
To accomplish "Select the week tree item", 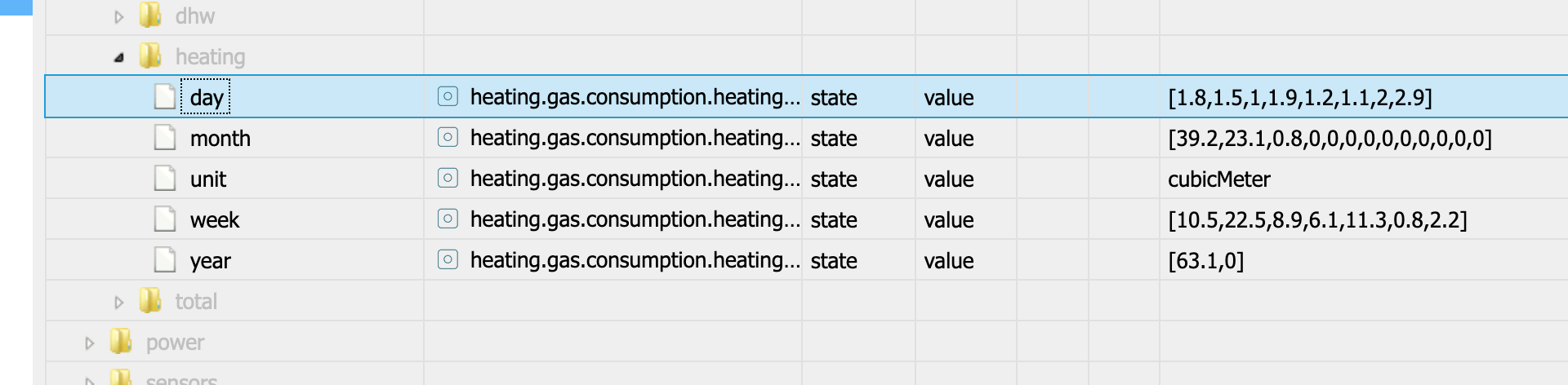I will click(x=215, y=219).
